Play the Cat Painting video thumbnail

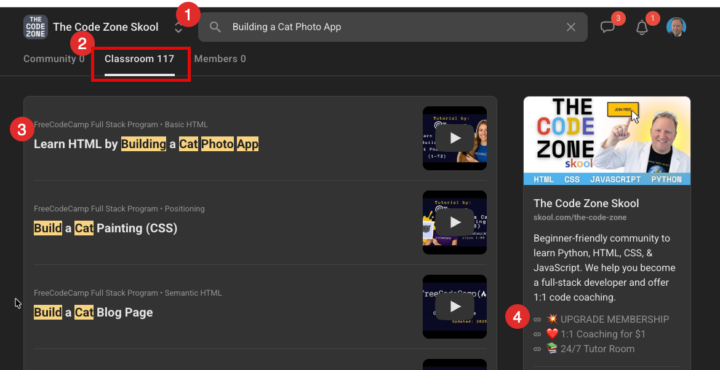click(x=455, y=222)
